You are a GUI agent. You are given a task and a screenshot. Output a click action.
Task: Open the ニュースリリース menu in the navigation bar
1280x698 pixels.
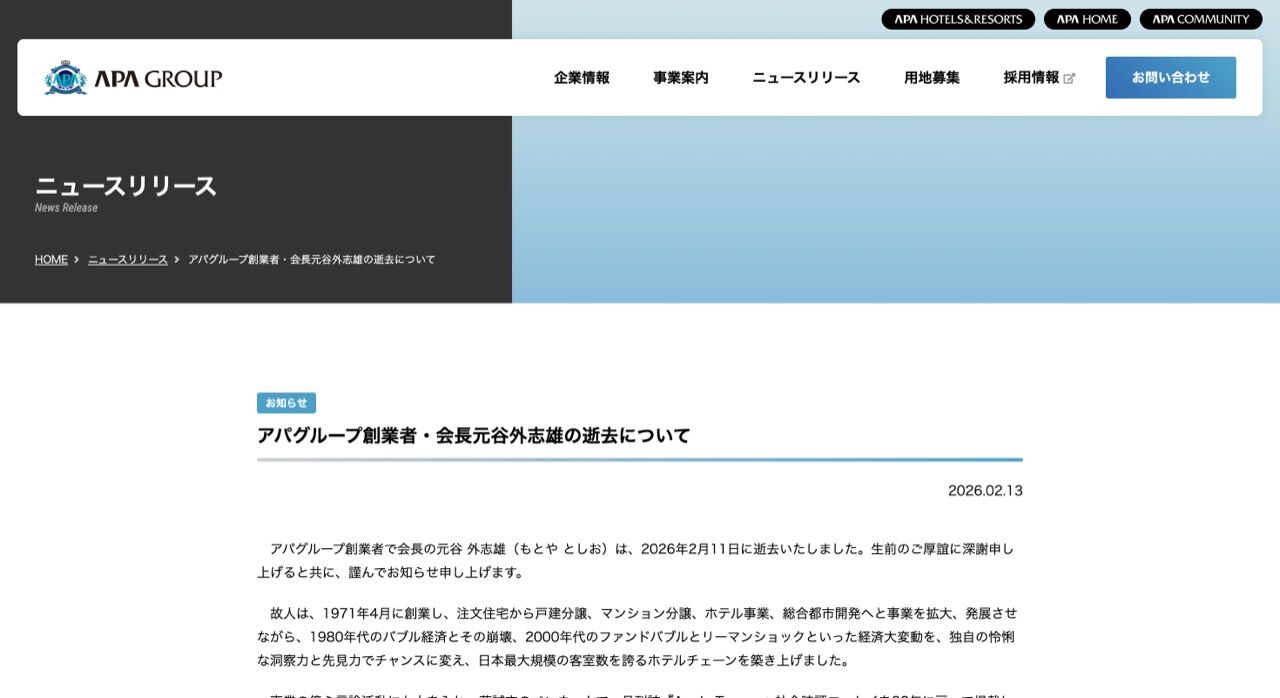point(806,77)
